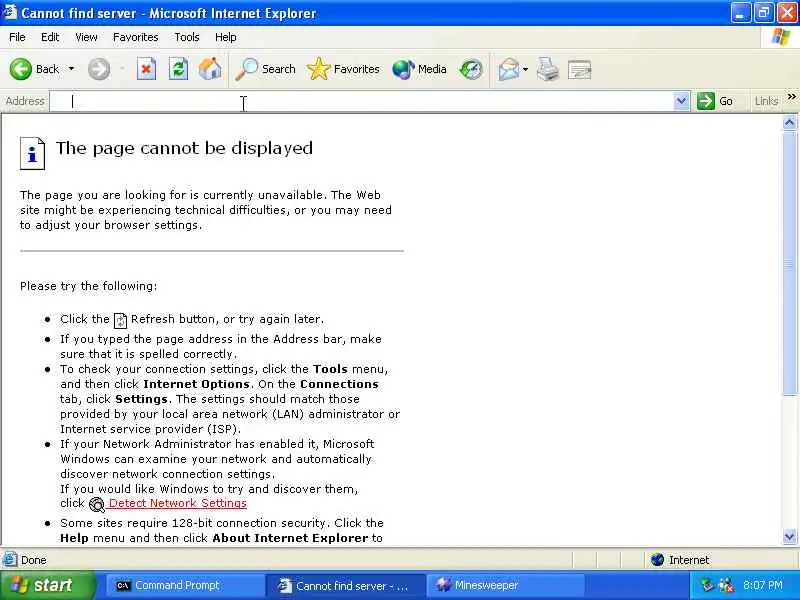Click the Internet zone globe in status bar

(658, 560)
